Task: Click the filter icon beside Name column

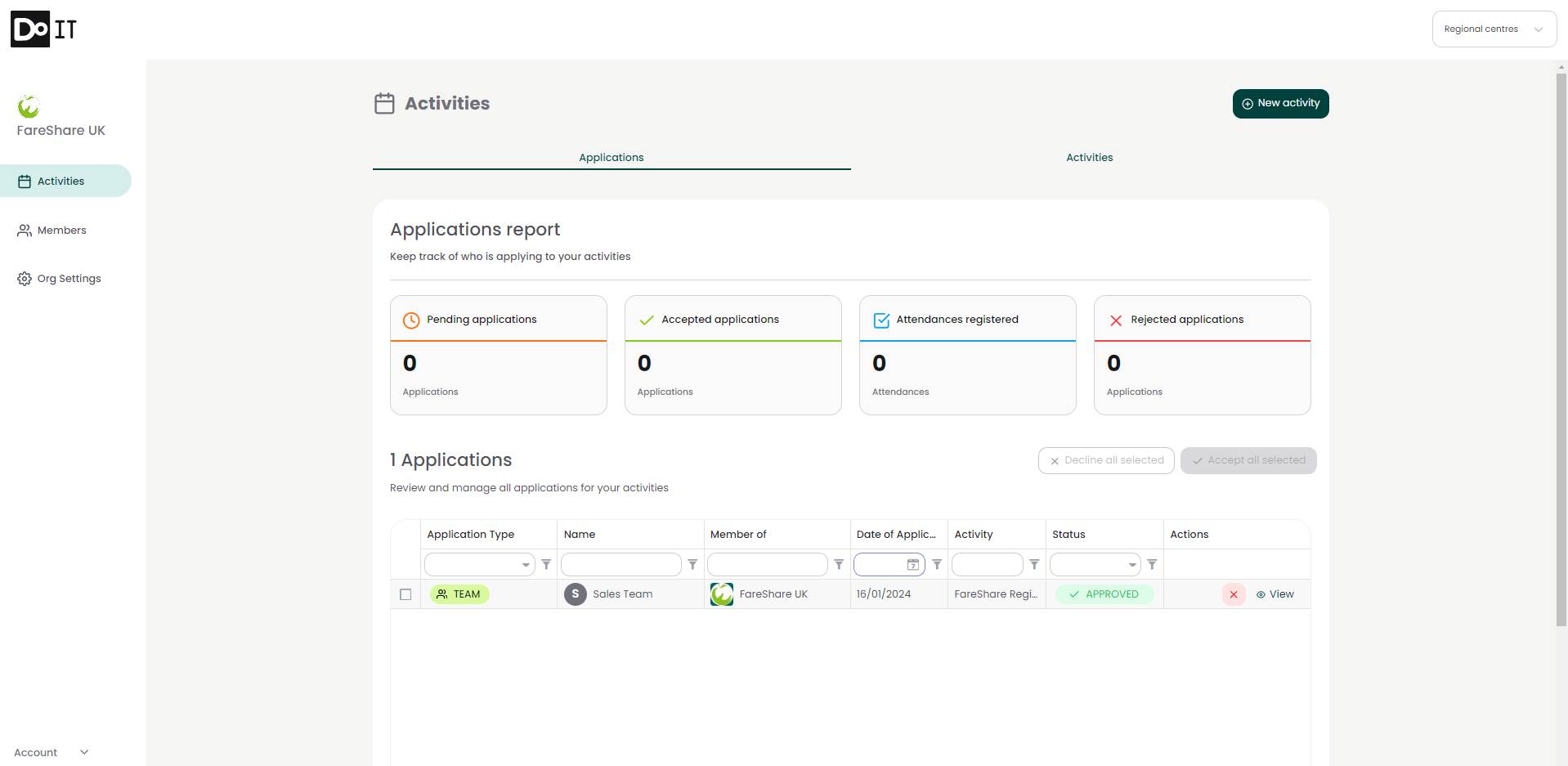Action: tap(692, 565)
